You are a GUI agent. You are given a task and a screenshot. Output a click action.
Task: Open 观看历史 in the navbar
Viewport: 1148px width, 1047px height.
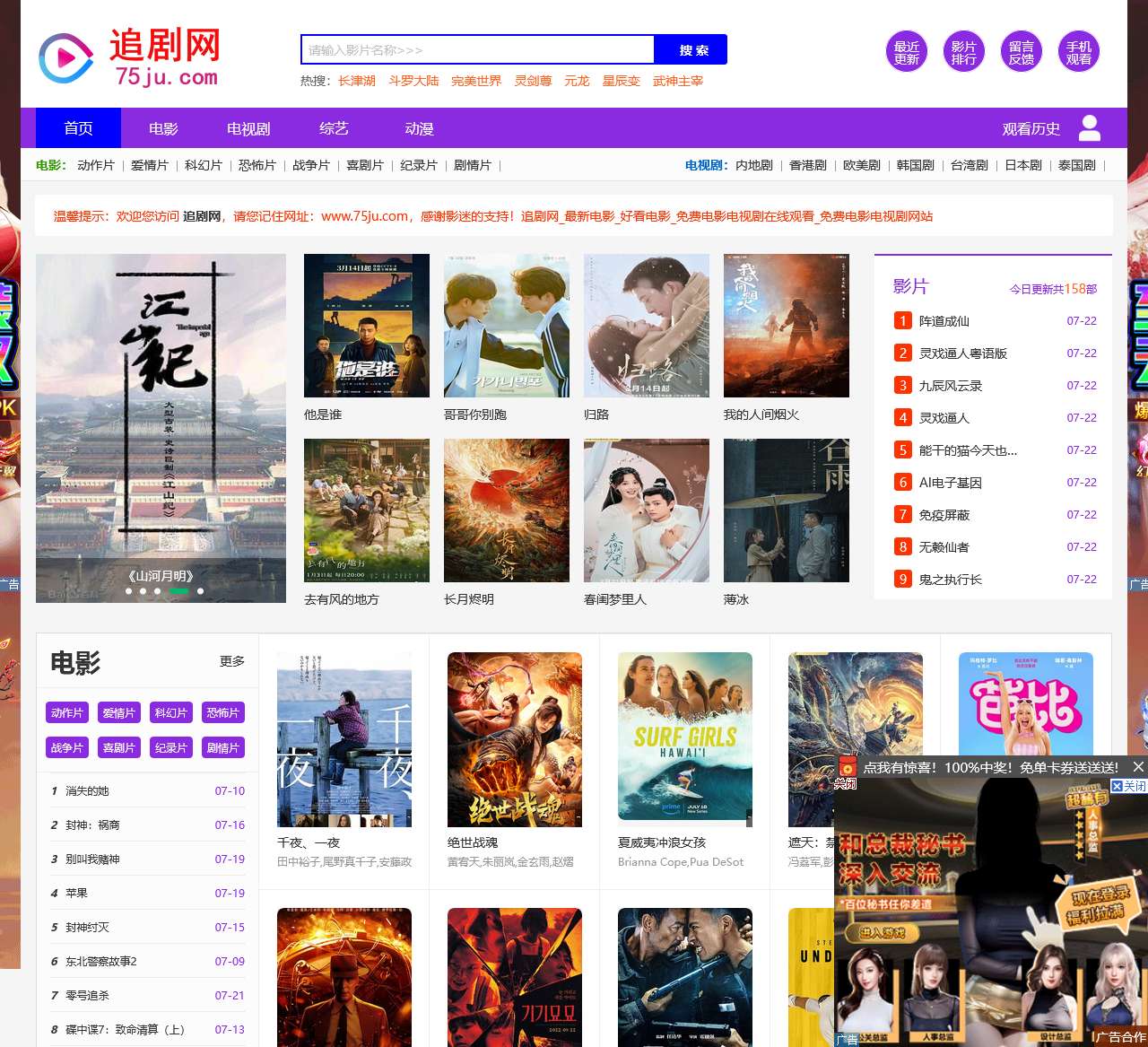click(x=1031, y=129)
